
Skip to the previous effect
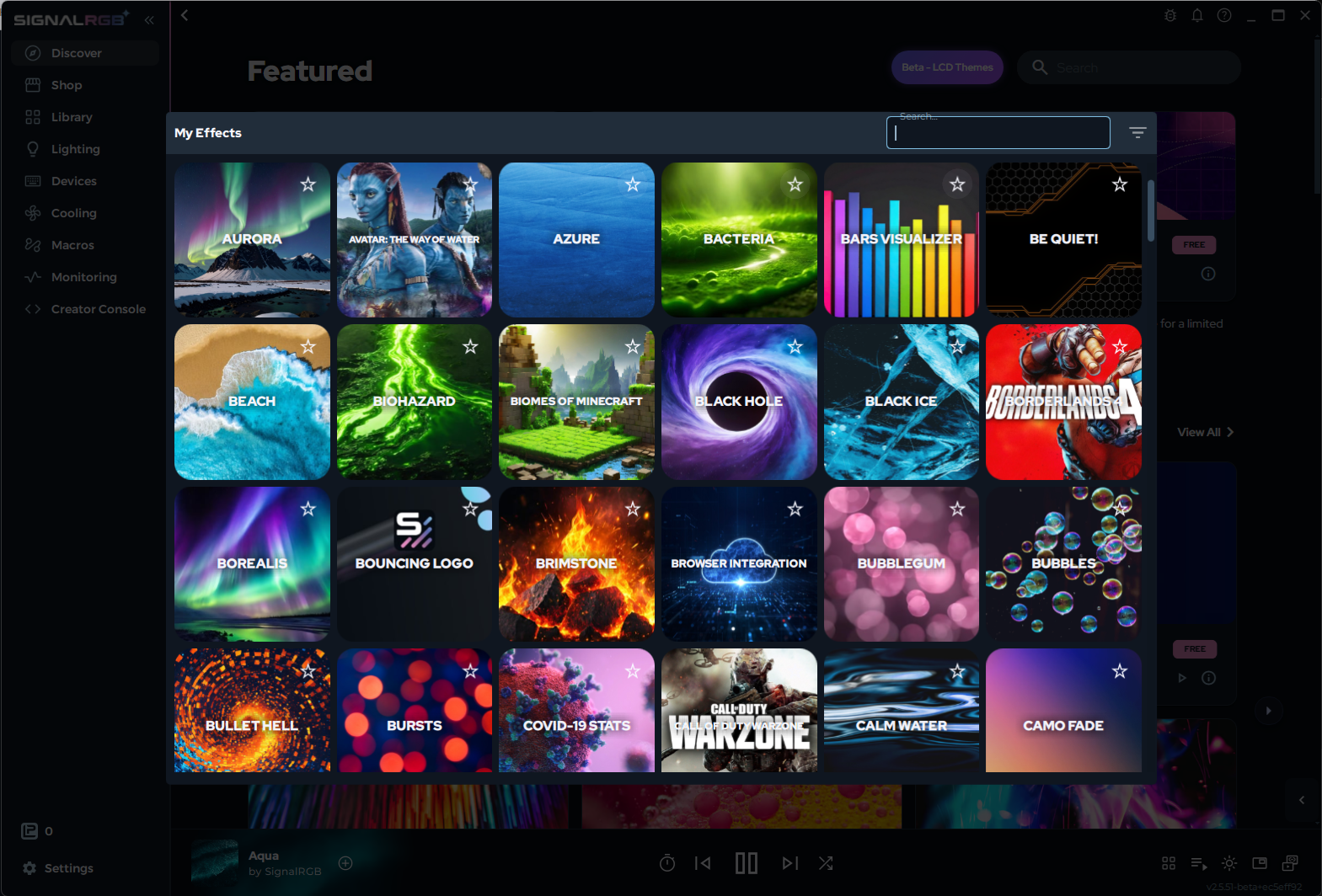point(703,863)
